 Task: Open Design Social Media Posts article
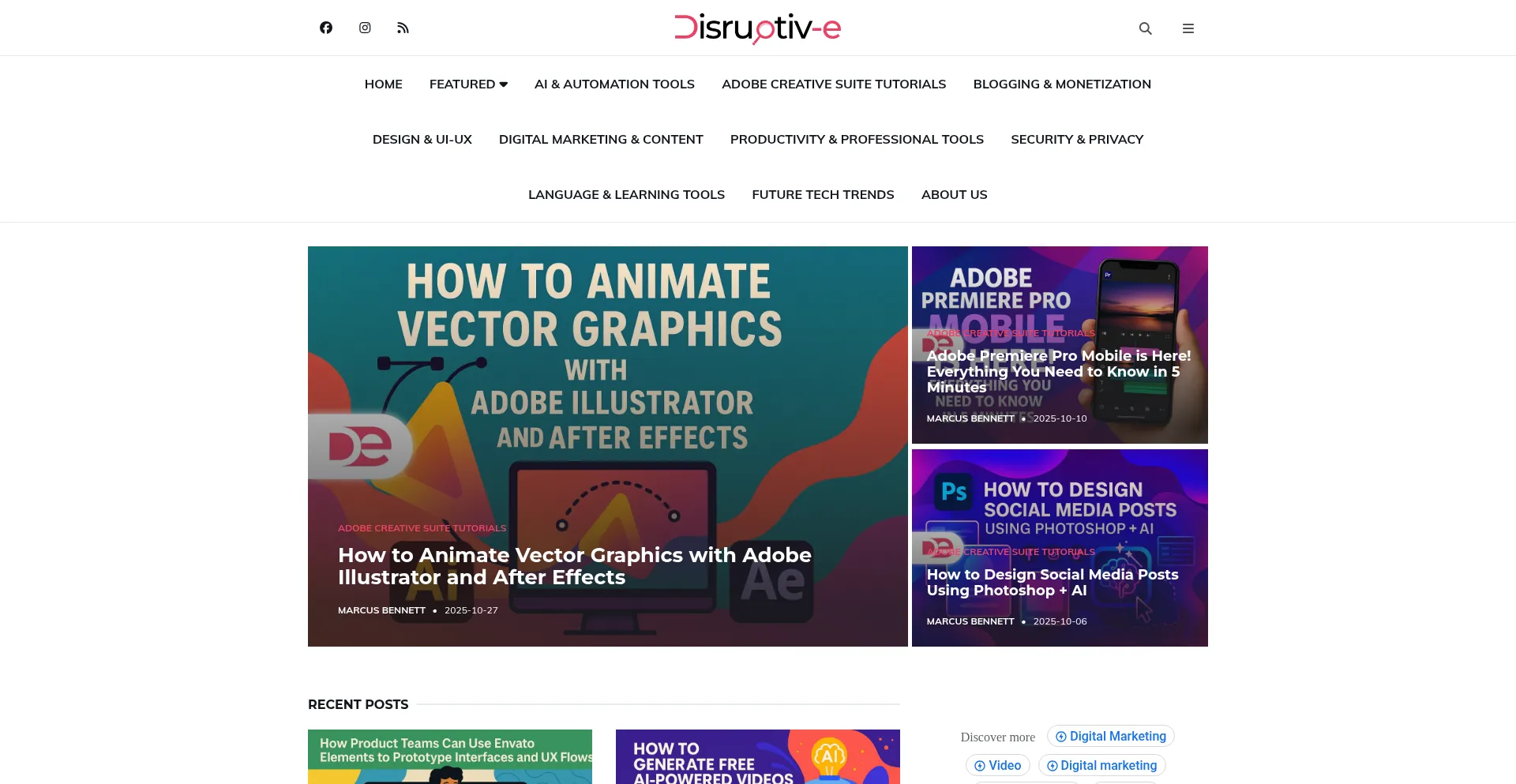coord(1052,582)
